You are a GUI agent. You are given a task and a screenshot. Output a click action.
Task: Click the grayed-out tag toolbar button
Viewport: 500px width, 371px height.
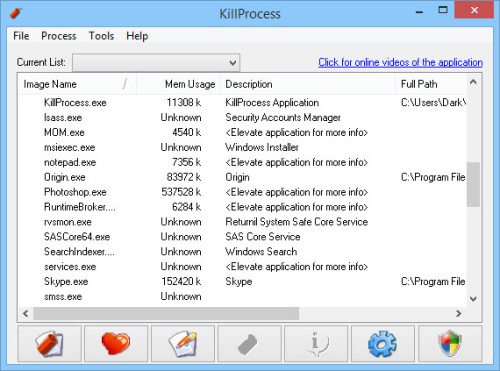click(249, 344)
